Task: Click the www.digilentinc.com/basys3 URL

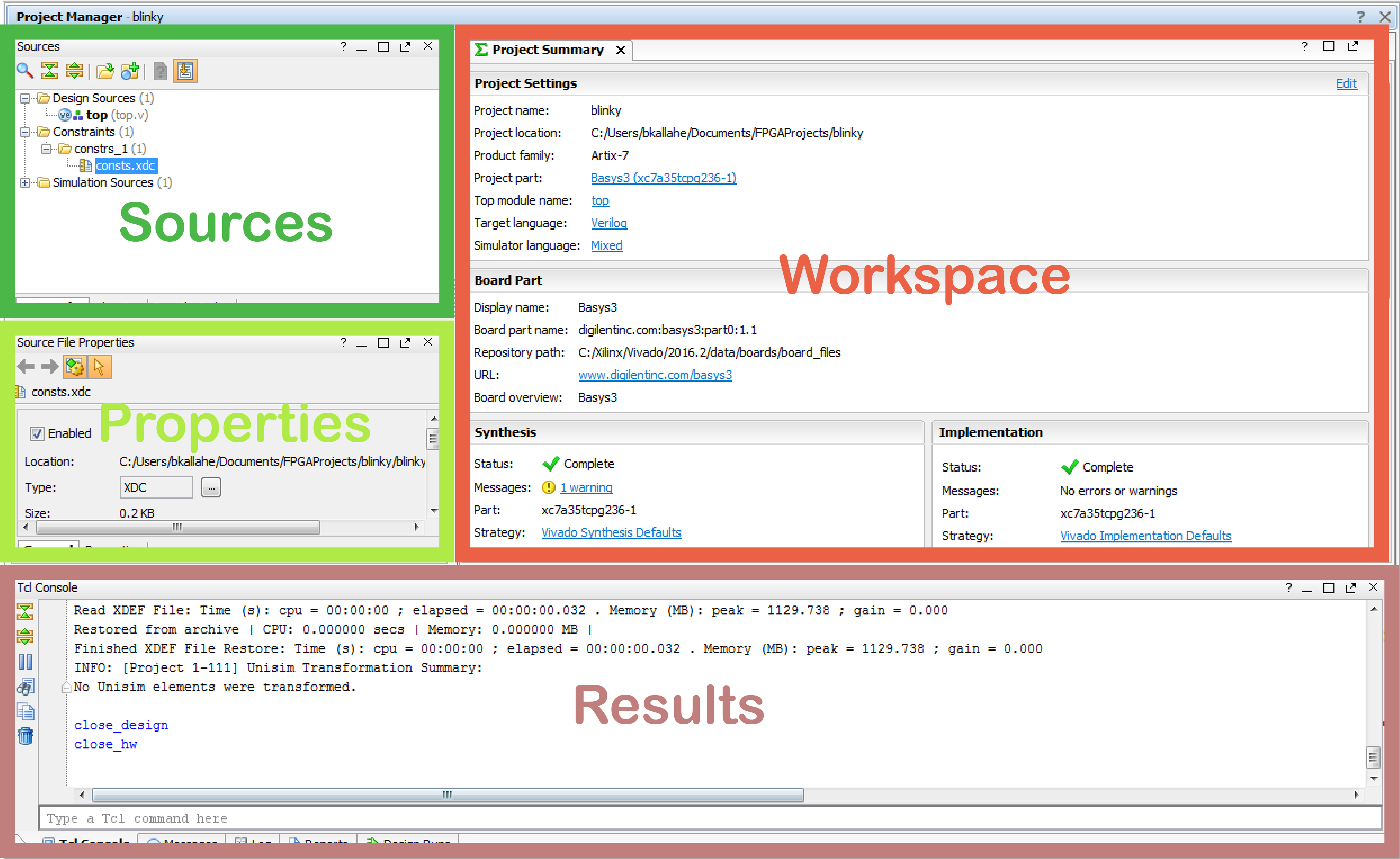Action: coord(654,375)
